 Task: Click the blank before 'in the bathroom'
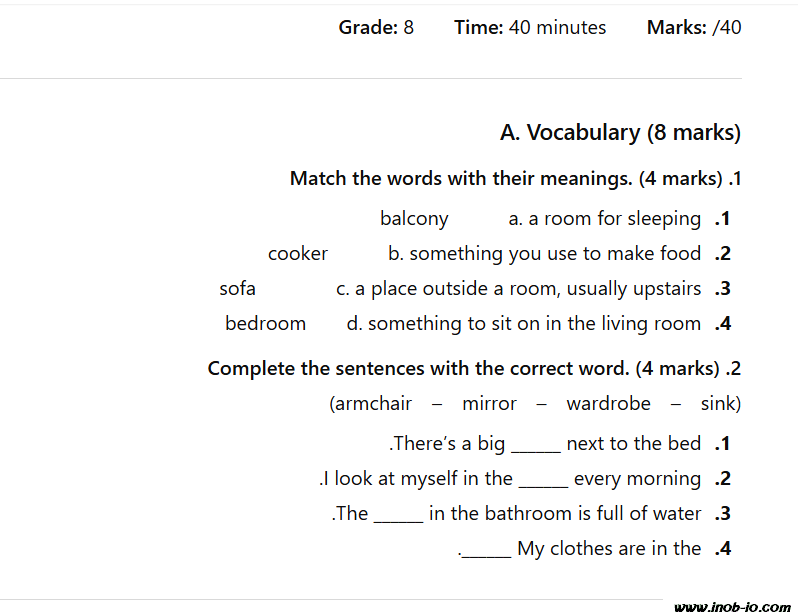(x=398, y=514)
